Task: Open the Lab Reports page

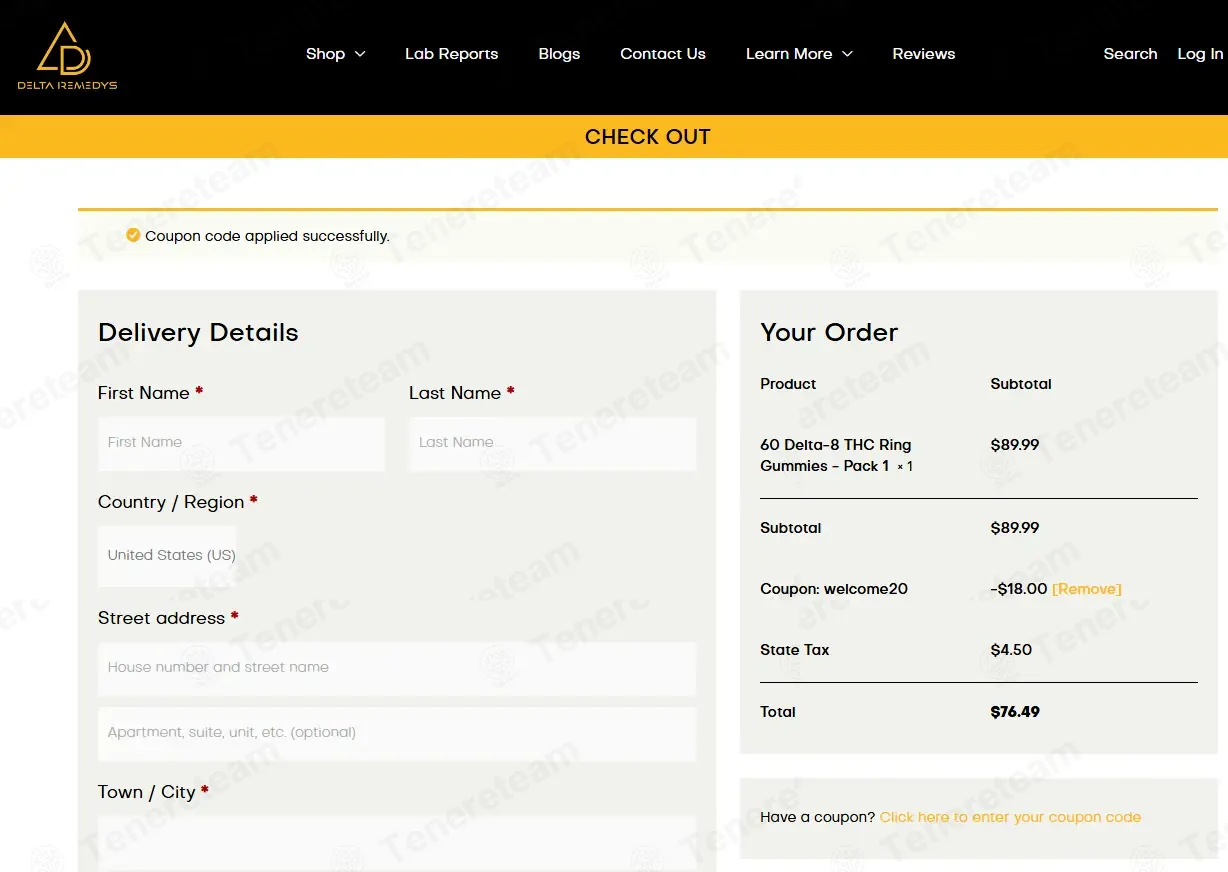Action: coord(451,54)
